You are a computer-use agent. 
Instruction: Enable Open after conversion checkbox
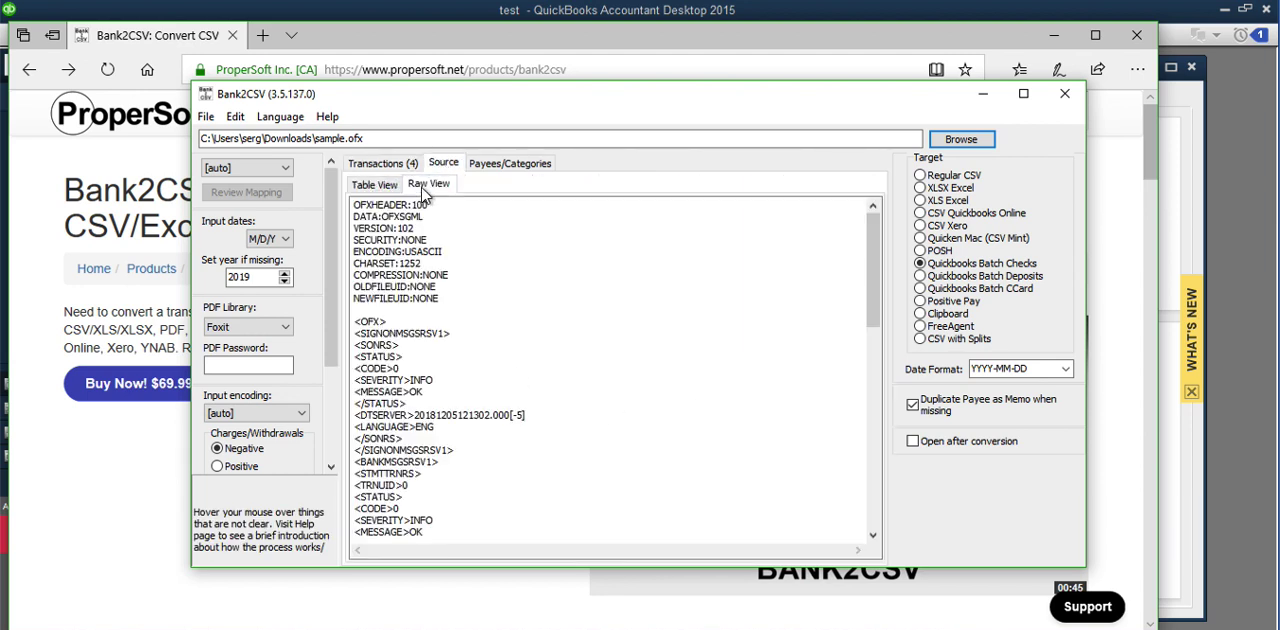[912, 441]
